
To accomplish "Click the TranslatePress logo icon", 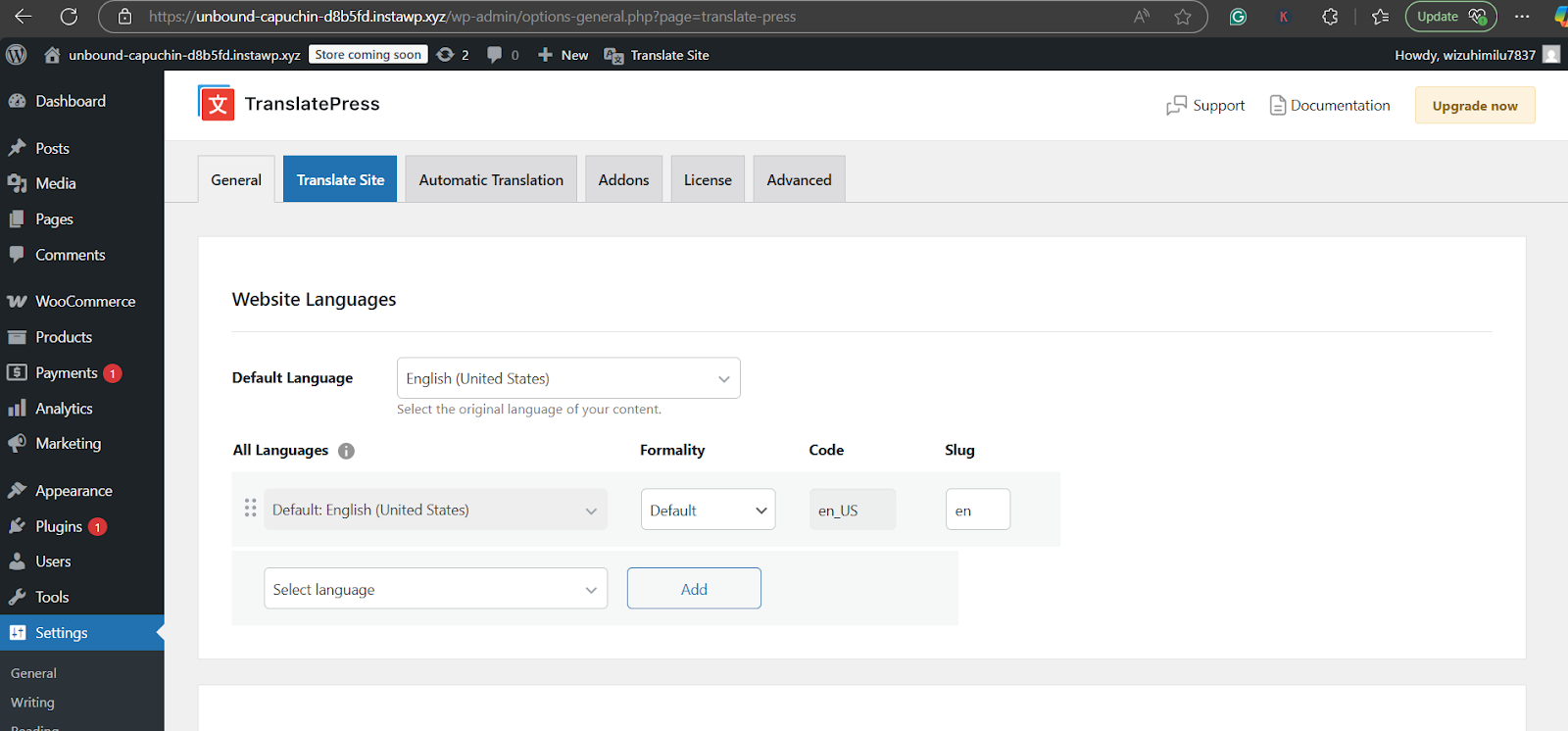I will click(x=216, y=103).
